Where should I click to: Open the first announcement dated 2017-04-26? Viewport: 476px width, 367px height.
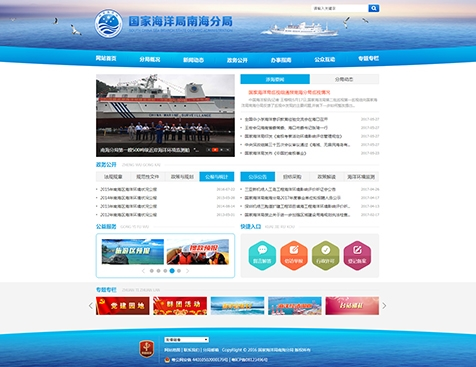(290, 189)
